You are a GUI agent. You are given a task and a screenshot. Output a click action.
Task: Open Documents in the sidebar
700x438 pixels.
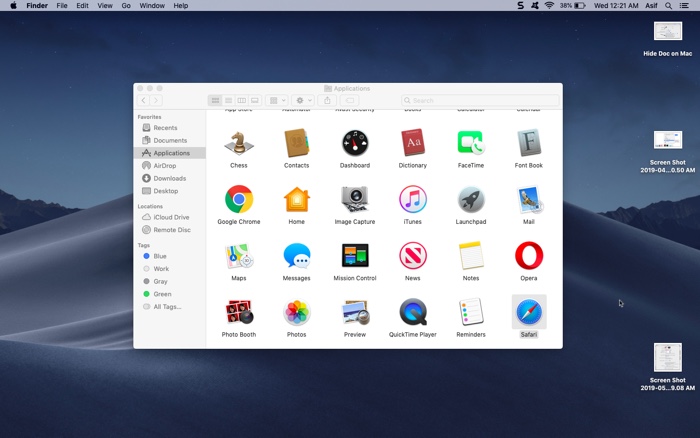click(170, 140)
